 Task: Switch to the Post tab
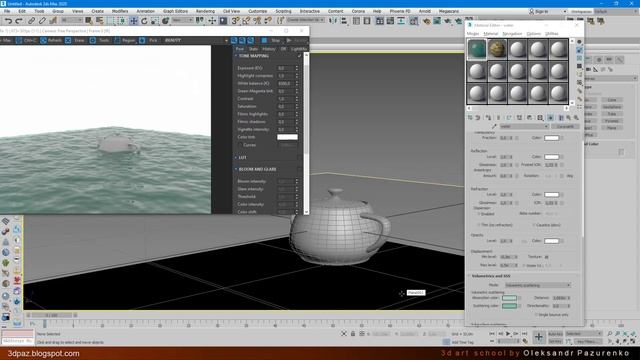240,49
